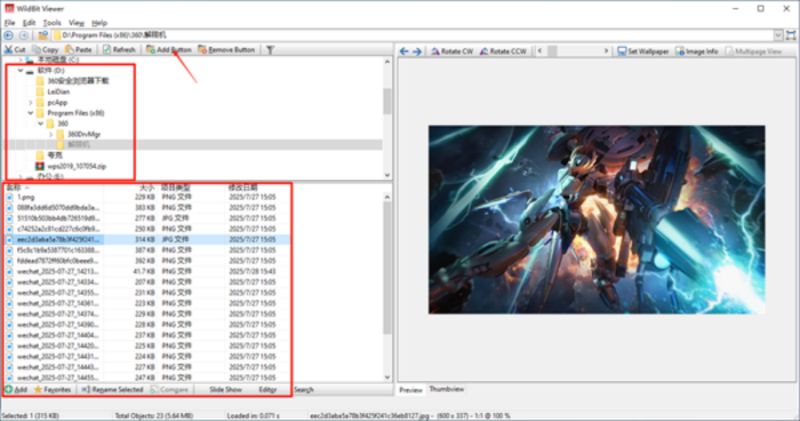Select the file sized 383 KB
This screenshot has height=421, width=800.
147,208
